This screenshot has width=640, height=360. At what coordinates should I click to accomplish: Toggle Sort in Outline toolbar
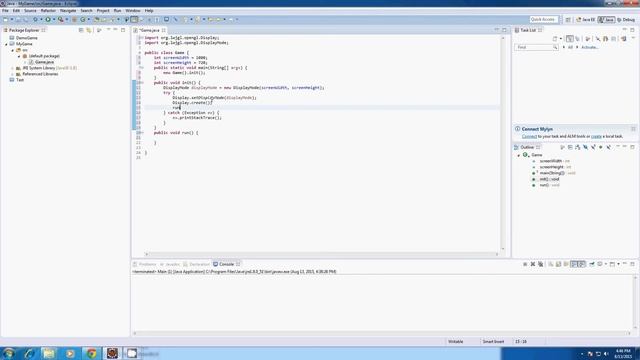click(x=578, y=147)
